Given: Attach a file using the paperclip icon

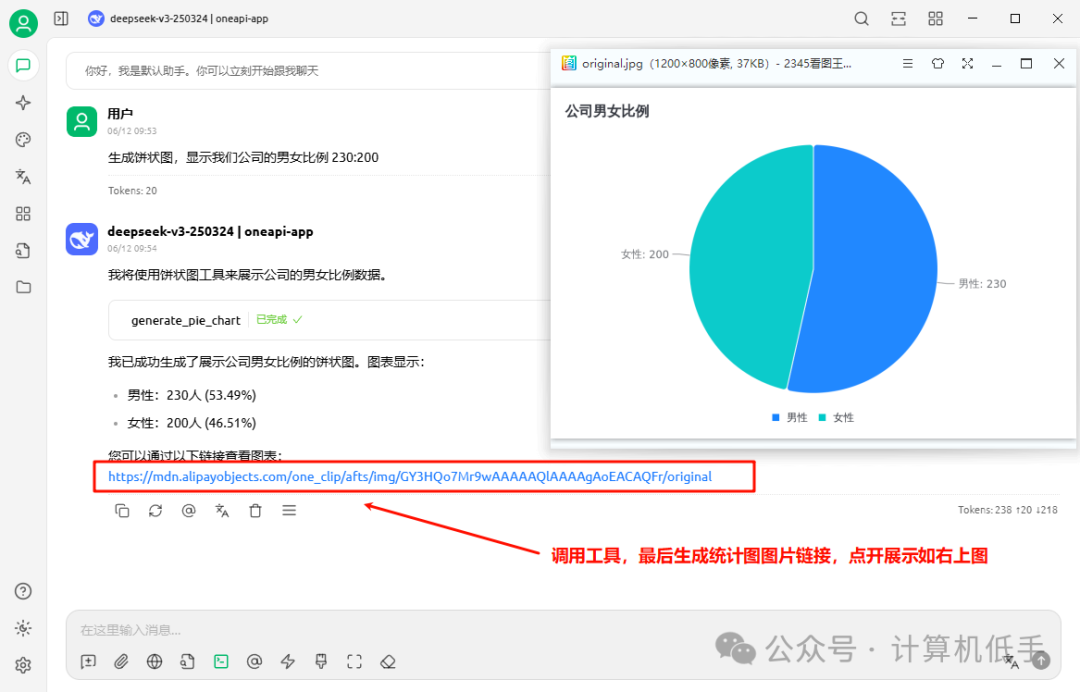Looking at the screenshot, I should (121, 661).
